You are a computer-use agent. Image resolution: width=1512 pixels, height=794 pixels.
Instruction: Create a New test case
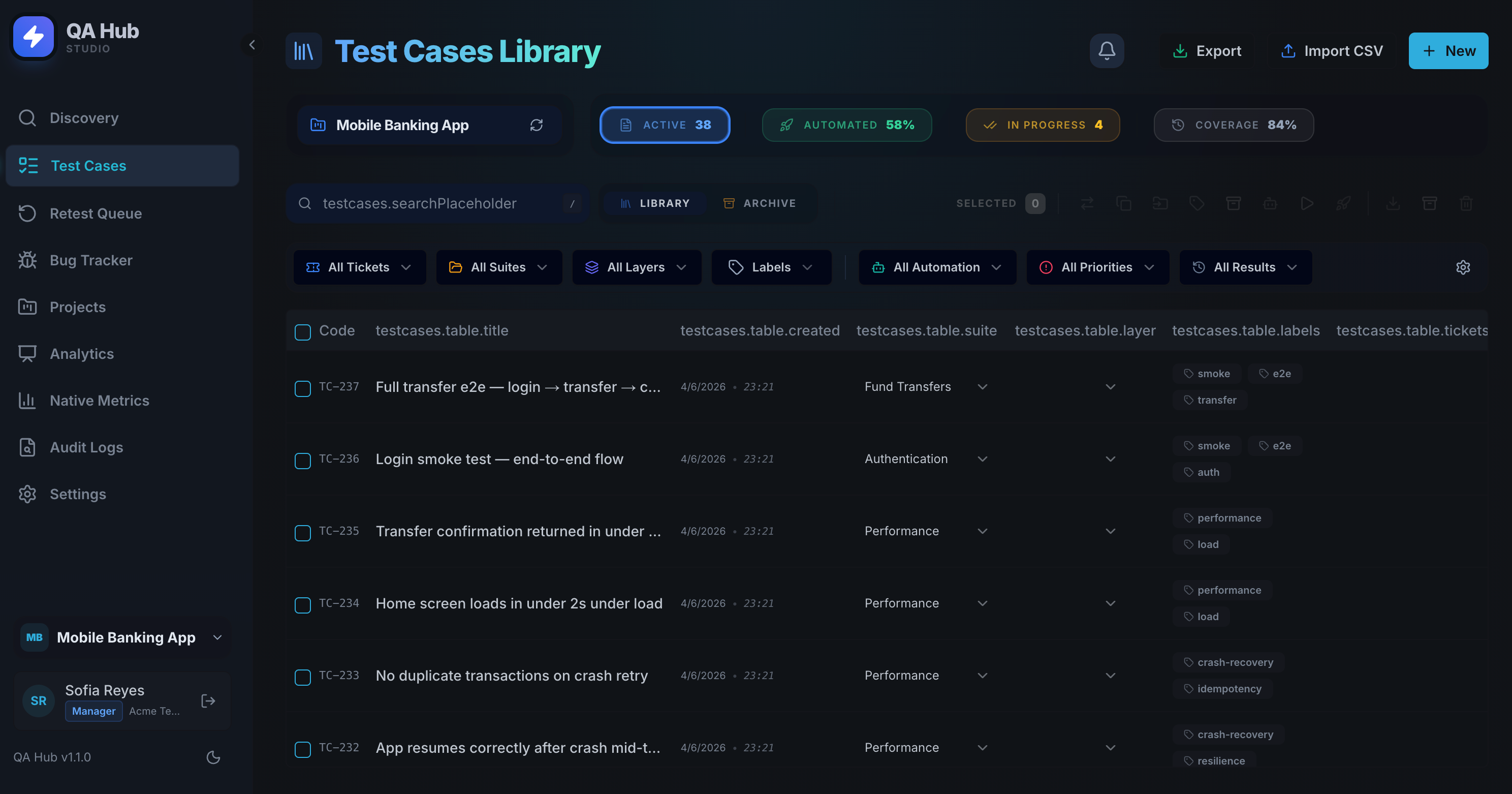point(1448,51)
